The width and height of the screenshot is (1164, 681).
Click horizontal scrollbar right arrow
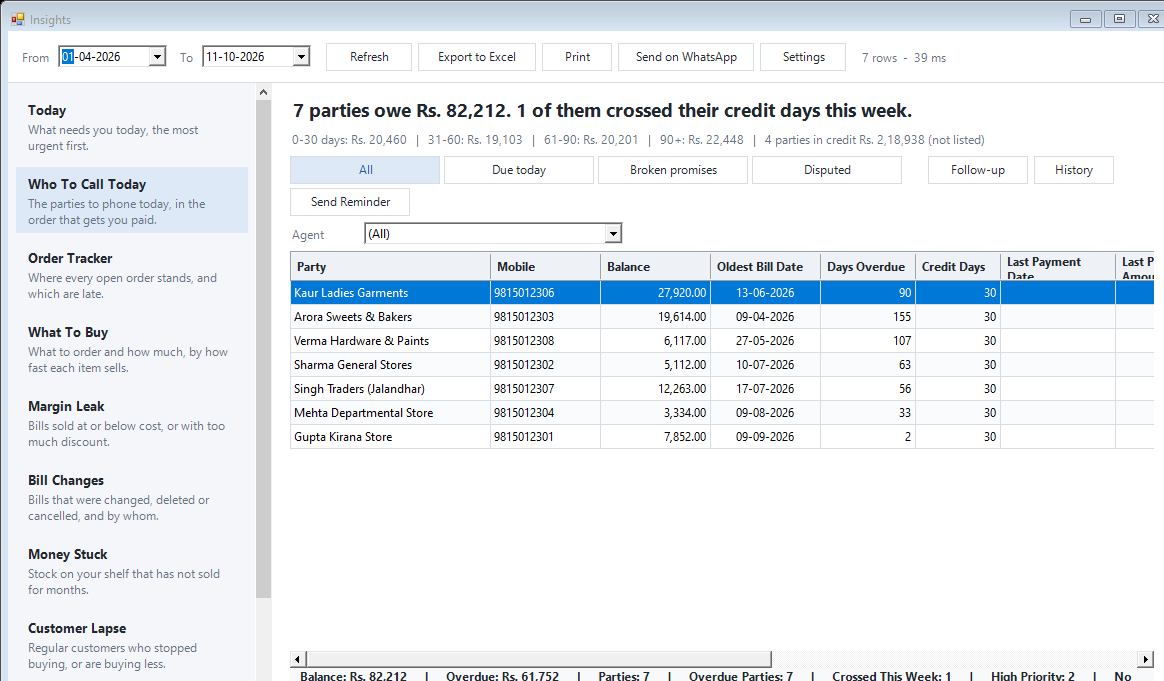coord(1145,659)
